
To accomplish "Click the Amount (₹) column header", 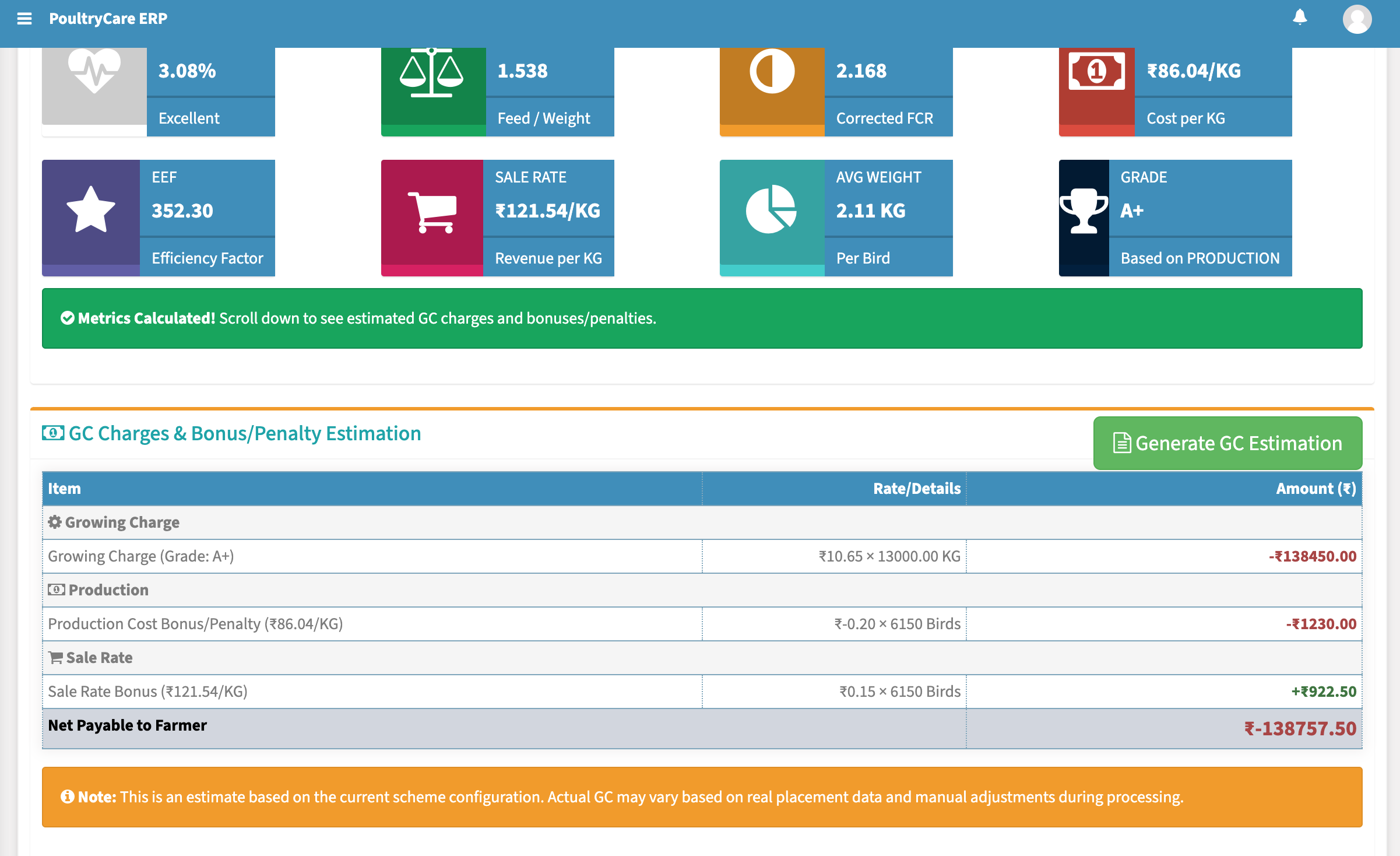I will 1315,489.
